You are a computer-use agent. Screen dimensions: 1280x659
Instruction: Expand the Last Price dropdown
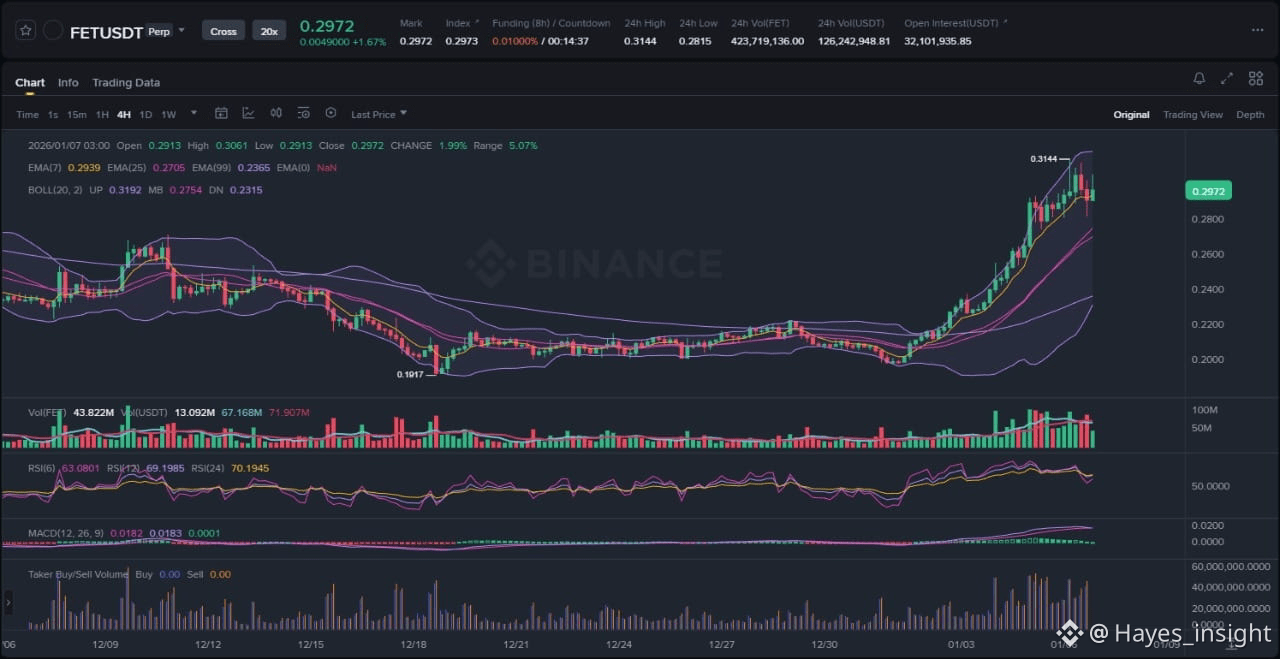[379, 115]
